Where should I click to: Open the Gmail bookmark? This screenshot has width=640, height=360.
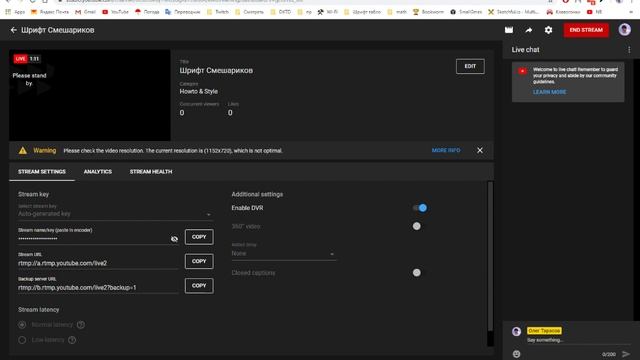coord(85,12)
